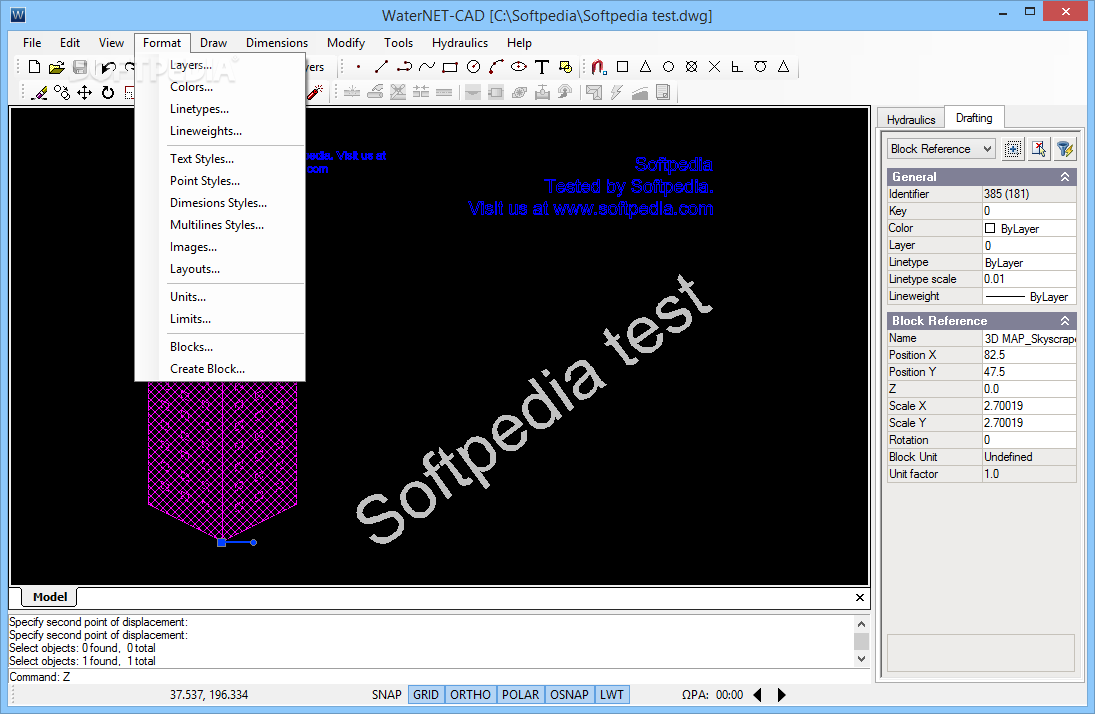Image resolution: width=1095 pixels, height=714 pixels.
Task: Toggle POLAR tracking in status bar
Action: click(520, 694)
